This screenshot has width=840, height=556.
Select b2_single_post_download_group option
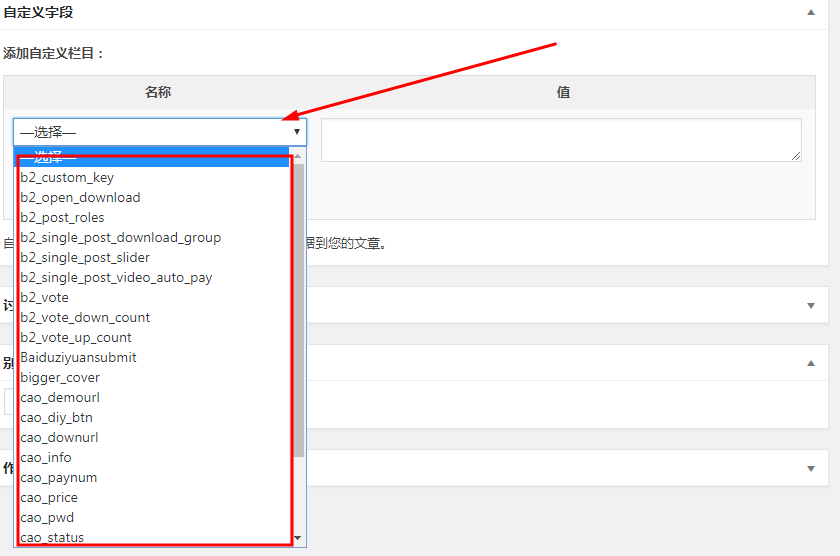click(120, 237)
